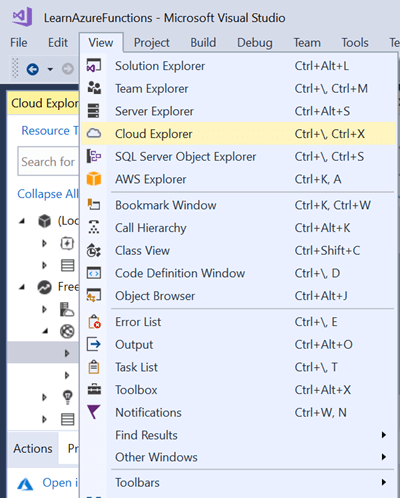The width and height of the screenshot is (400, 498).
Task: Click the Cloud Explorer panel title tab
Action: (x=43, y=103)
